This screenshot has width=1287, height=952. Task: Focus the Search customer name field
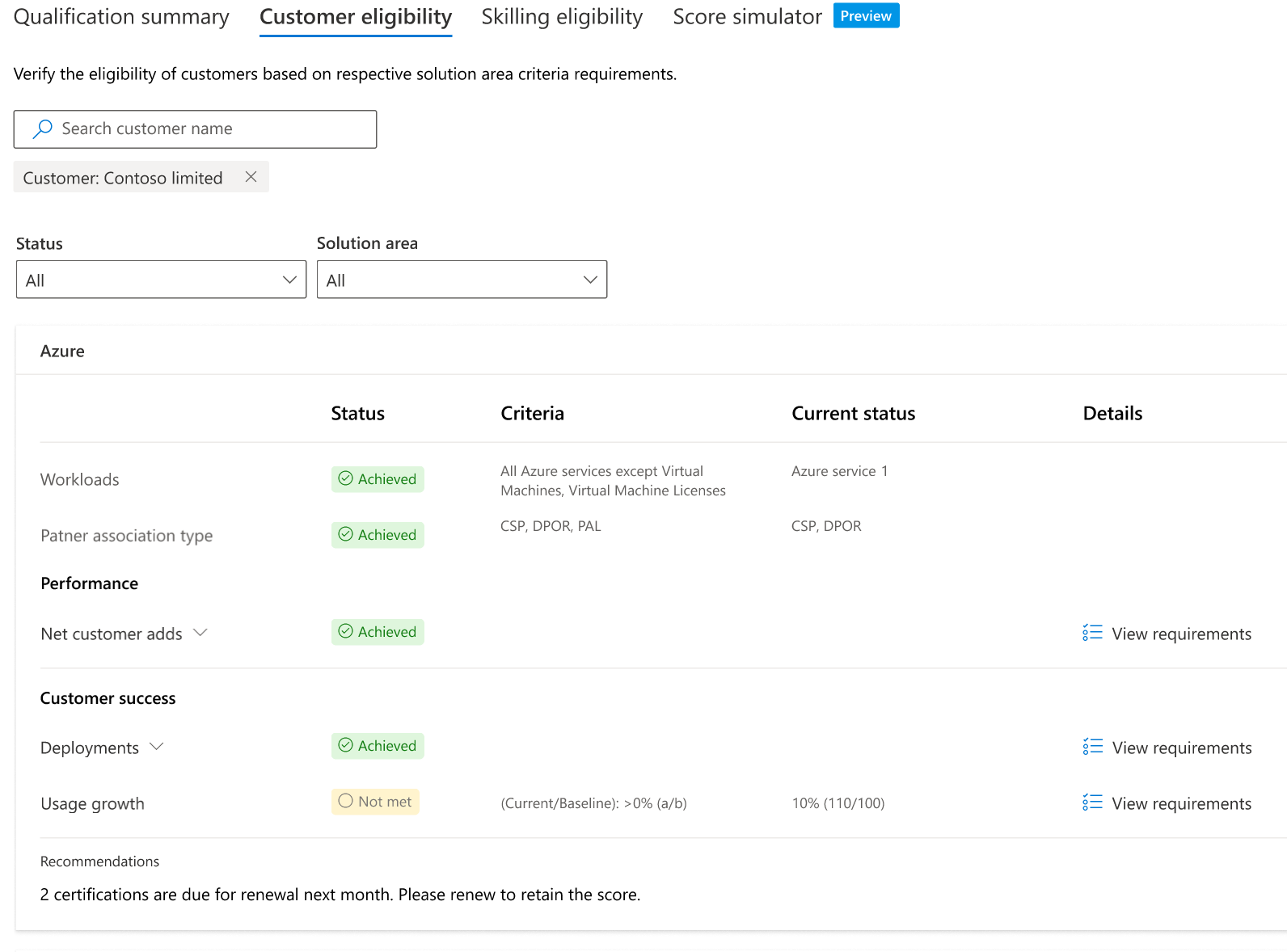[195, 129]
